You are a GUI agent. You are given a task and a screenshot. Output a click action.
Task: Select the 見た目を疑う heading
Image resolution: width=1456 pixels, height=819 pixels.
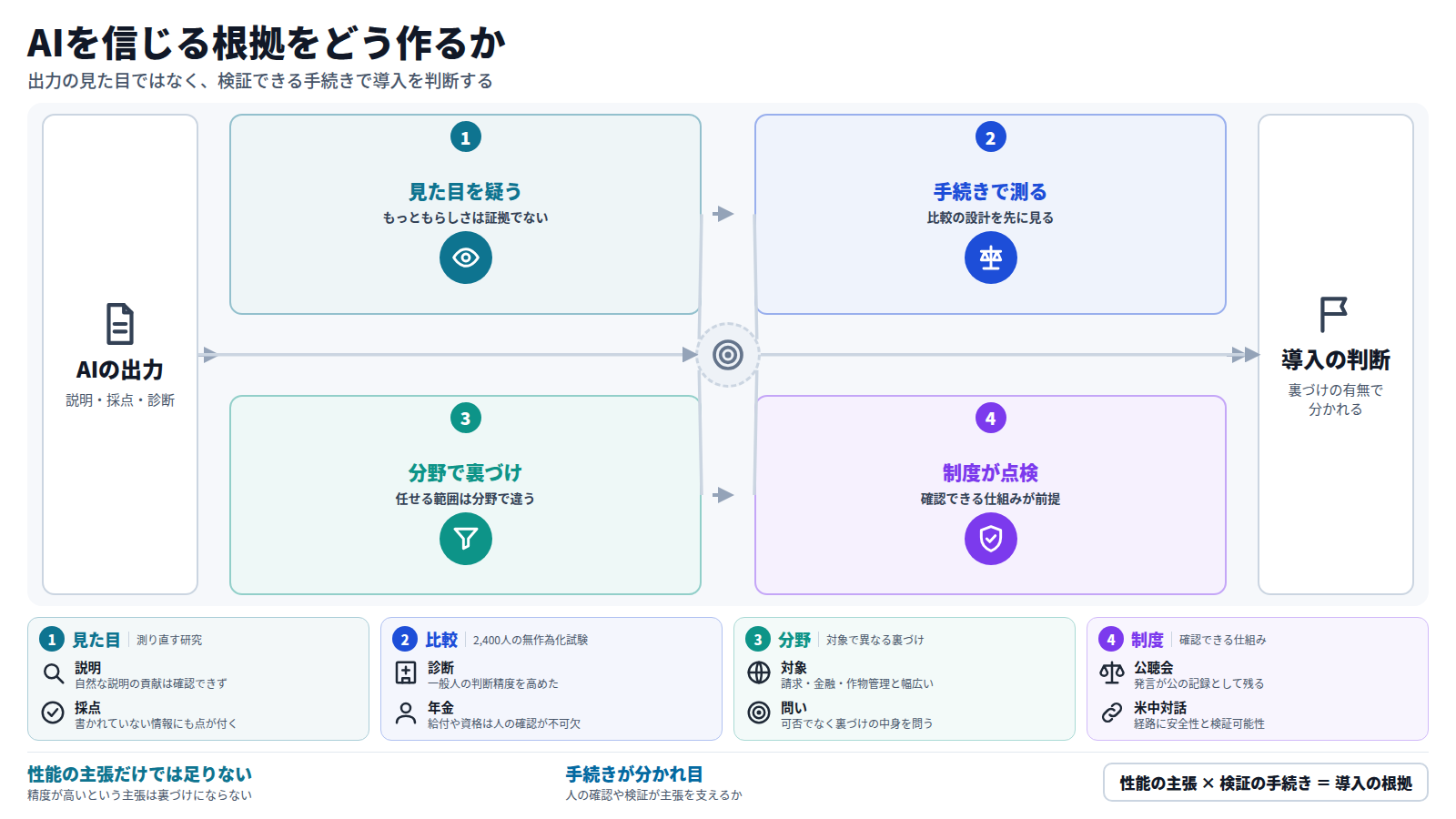(x=465, y=192)
